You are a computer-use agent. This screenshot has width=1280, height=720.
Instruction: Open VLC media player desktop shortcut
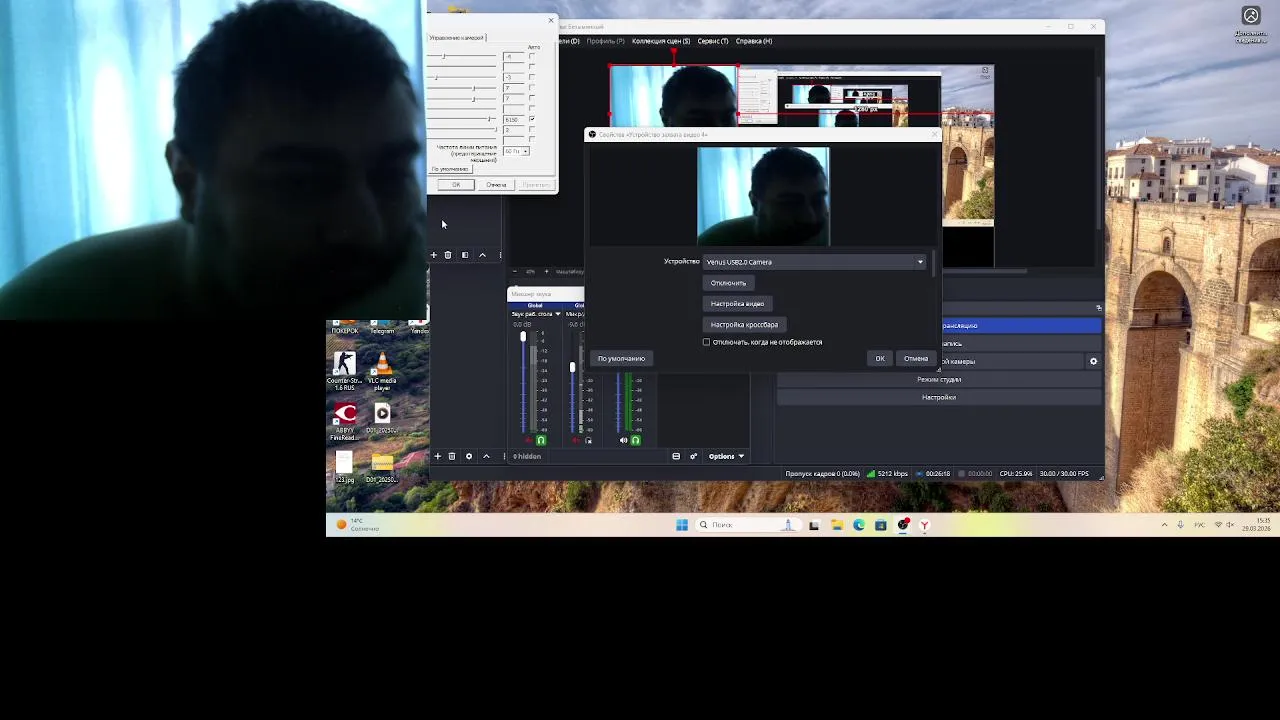tap(382, 371)
